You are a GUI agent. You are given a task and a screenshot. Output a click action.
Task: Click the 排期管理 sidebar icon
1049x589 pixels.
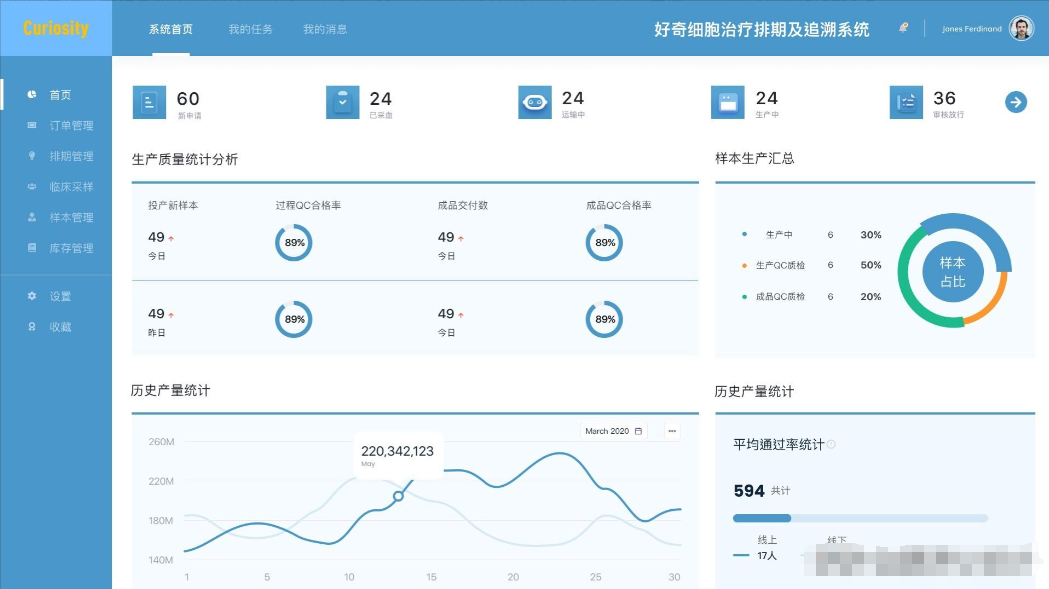pos(31,156)
